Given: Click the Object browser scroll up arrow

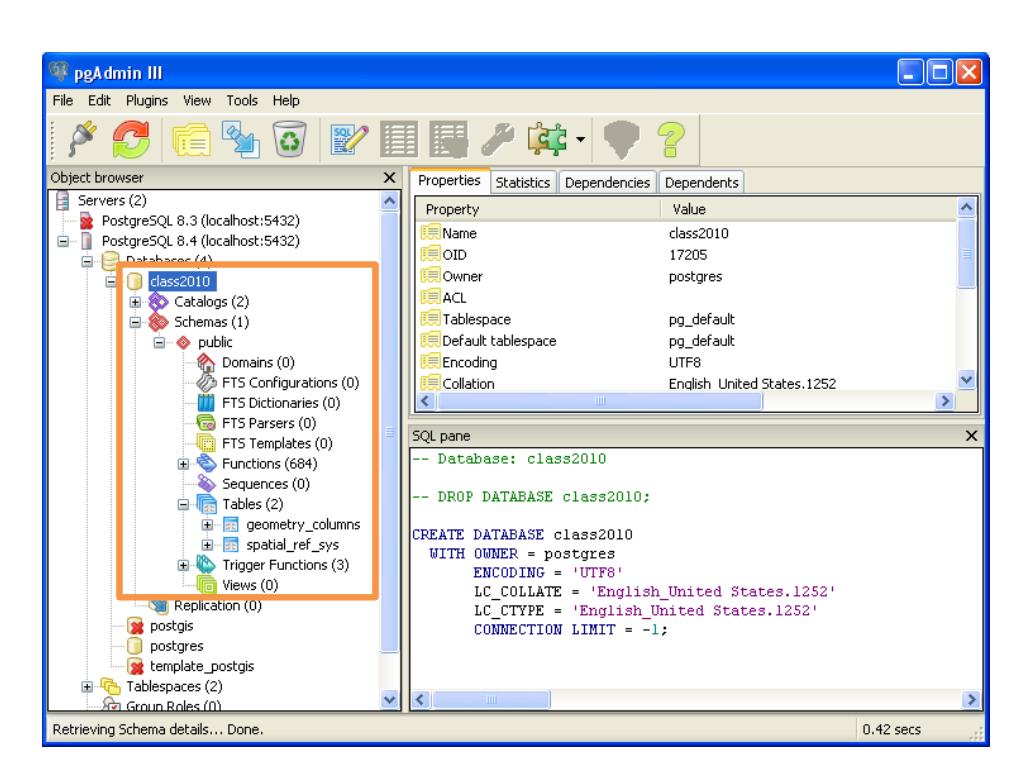Looking at the screenshot, I should pos(389,200).
